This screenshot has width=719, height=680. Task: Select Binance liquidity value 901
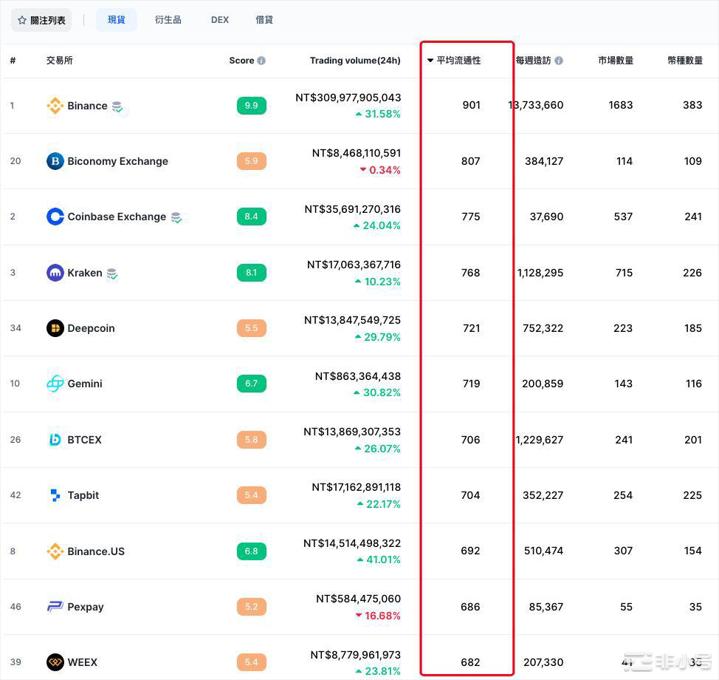tap(471, 105)
